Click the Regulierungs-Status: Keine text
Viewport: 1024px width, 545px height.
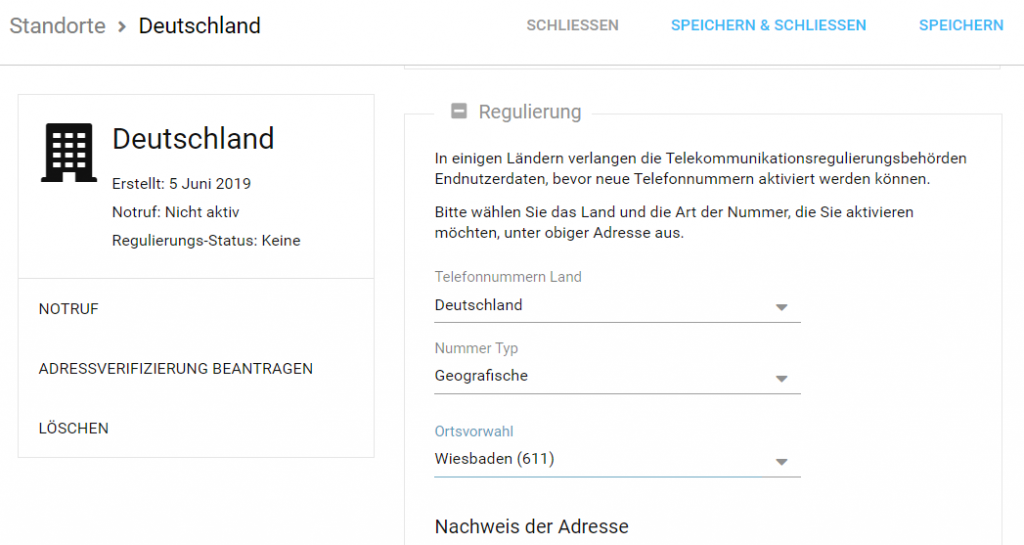click(x=206, y=240)
